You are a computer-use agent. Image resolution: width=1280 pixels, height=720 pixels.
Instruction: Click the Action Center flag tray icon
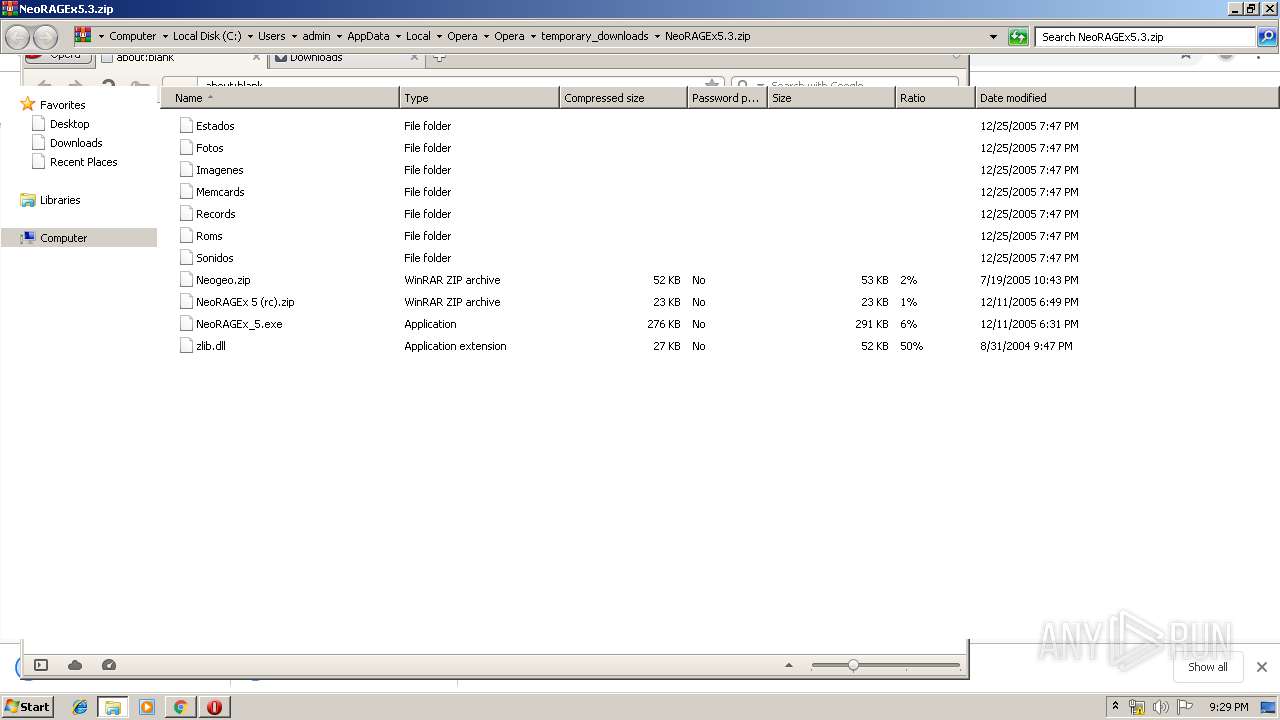pos(1185,707)
